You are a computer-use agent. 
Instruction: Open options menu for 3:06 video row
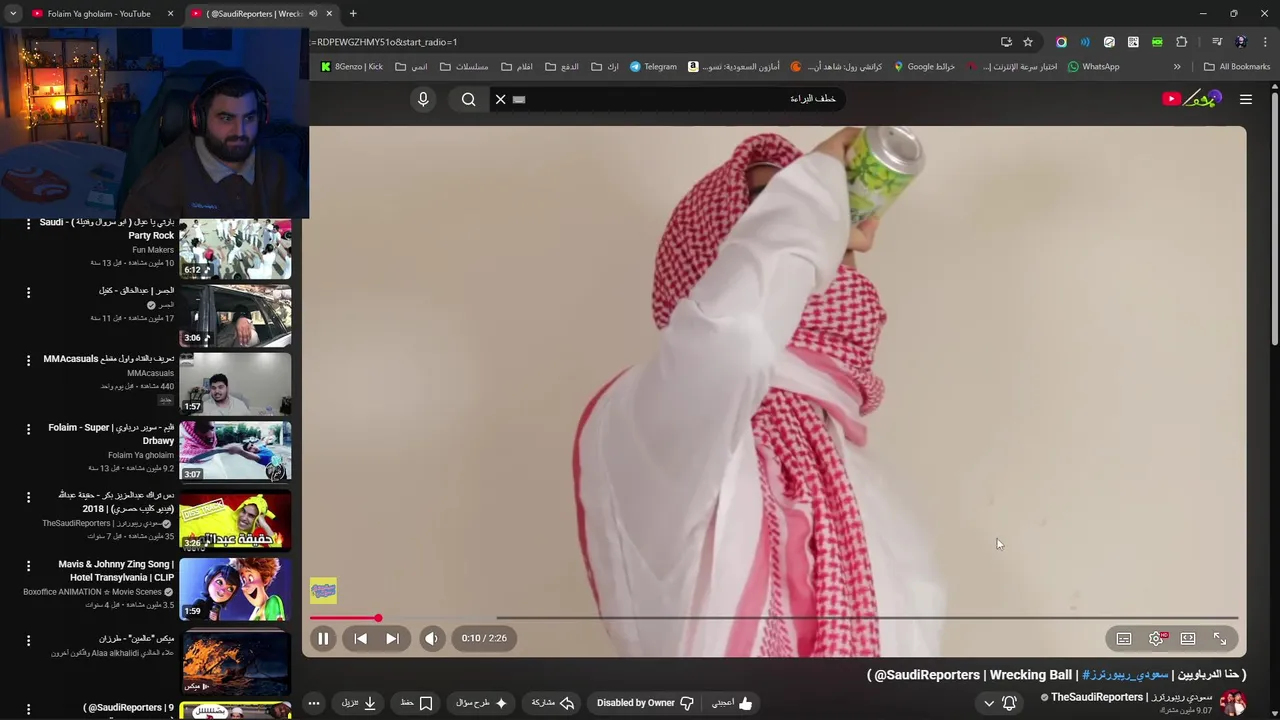pyautogui.click(x=28, y=292)
